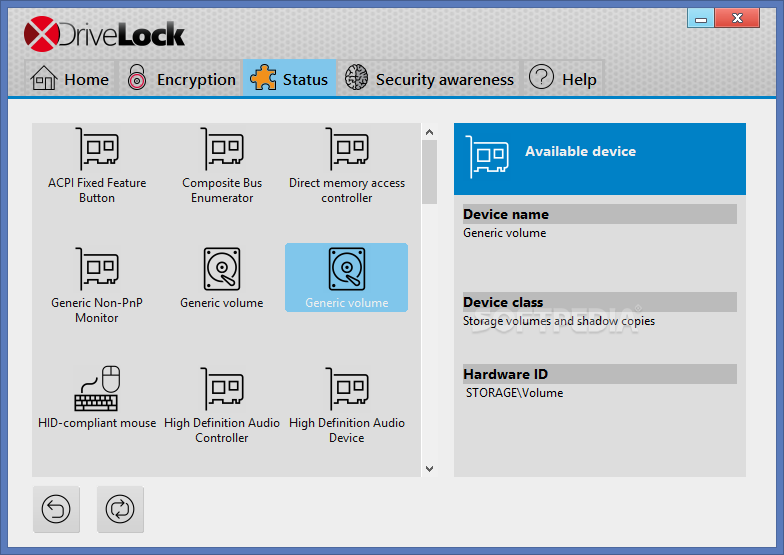Click the back arrow button
784x555 pixels.
56,509
